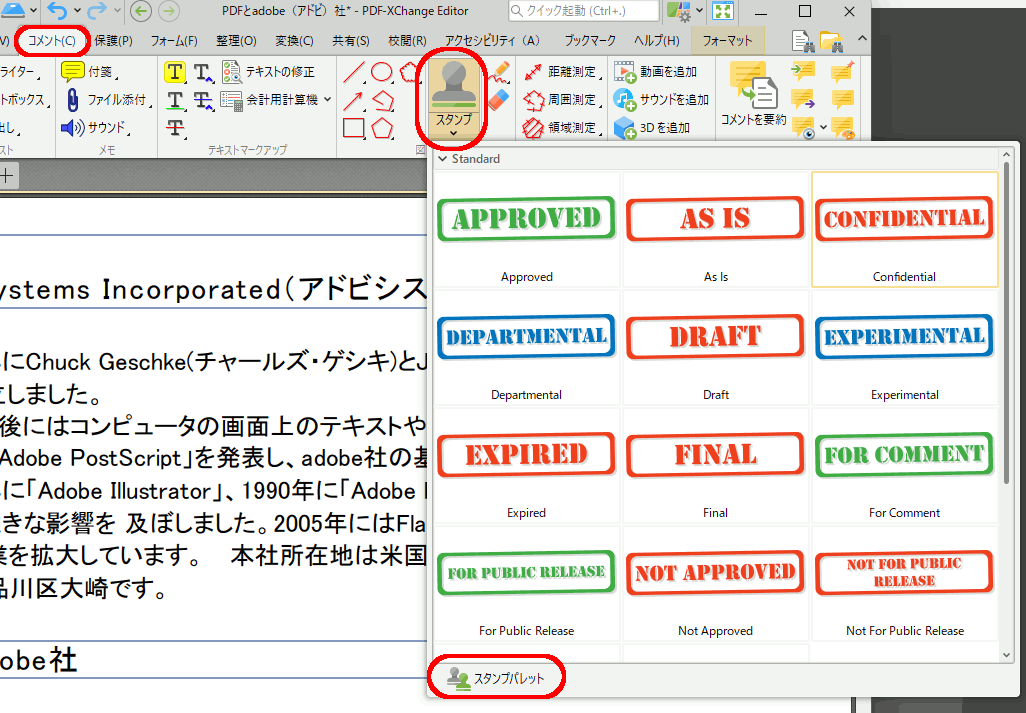Viewport: 1026px width, 713px height.
Task: Choose the area measurement (領域測定) tool
Action: (561, 128)
